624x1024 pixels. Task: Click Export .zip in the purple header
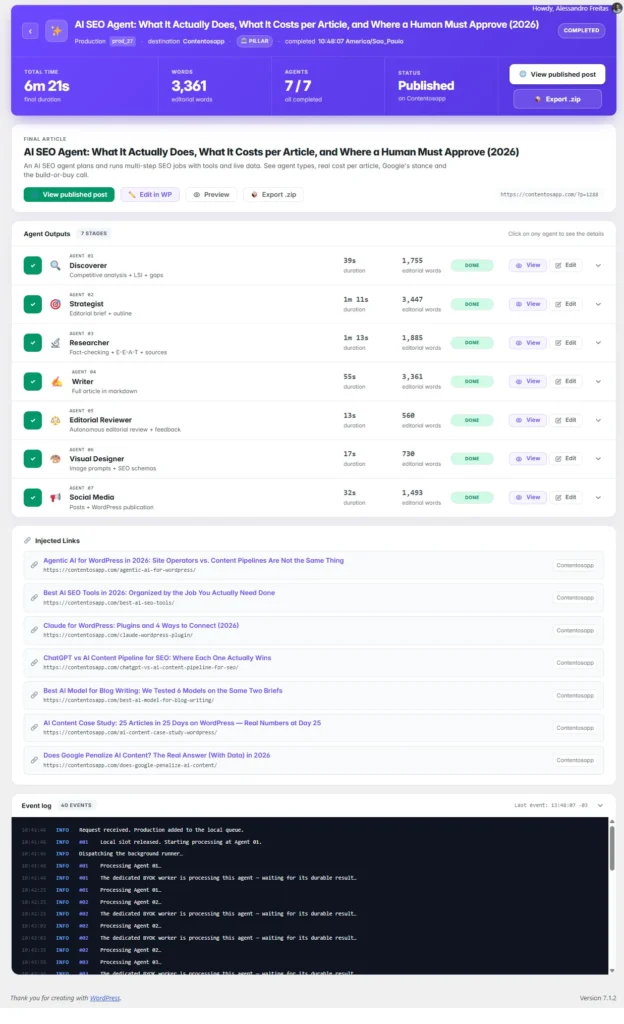coord(557,99)
